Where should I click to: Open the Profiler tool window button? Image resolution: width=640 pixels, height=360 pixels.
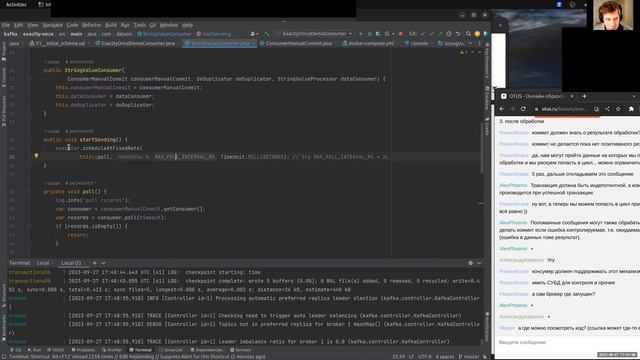(112, 350)
